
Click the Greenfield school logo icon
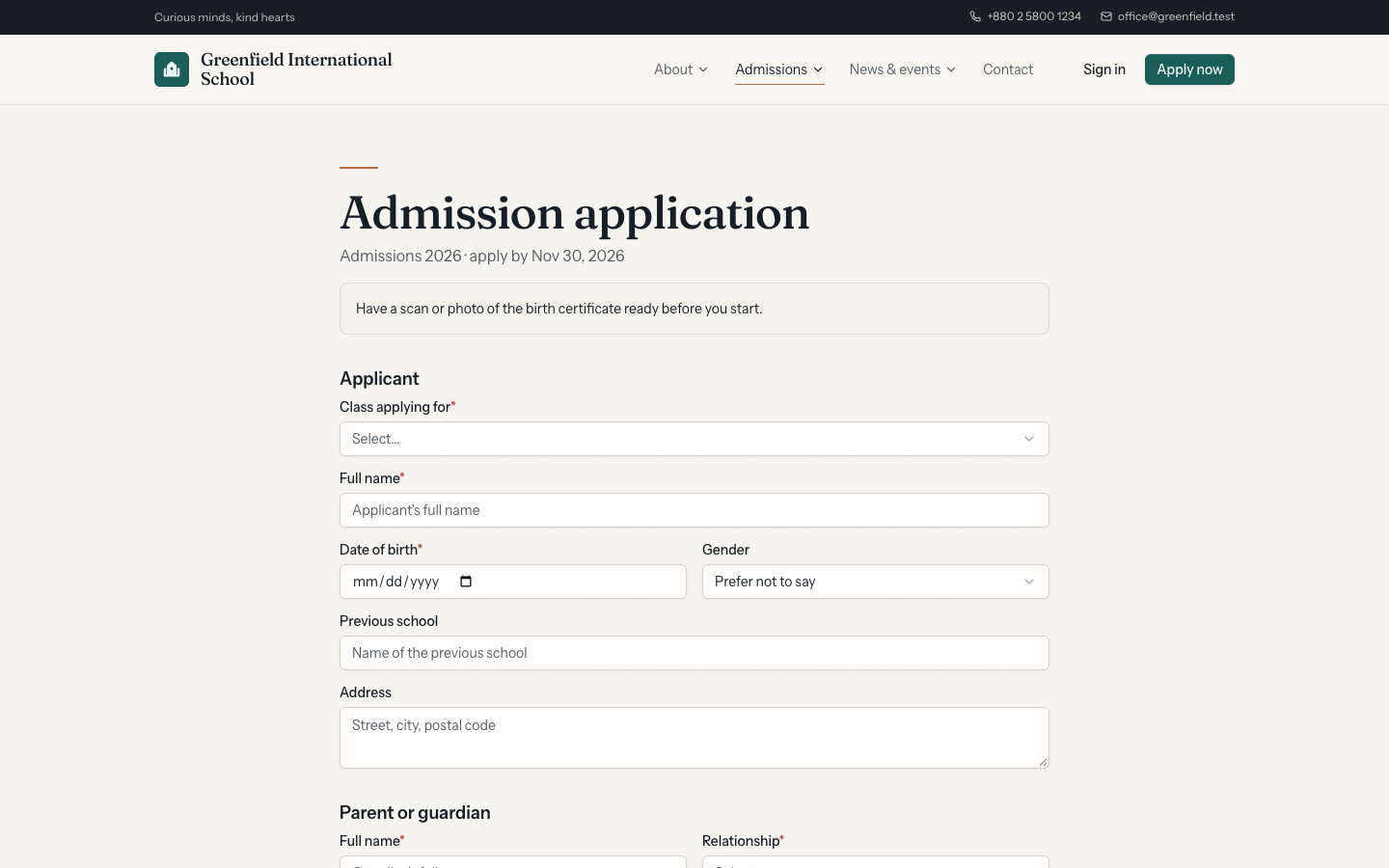tap(172, 69)
